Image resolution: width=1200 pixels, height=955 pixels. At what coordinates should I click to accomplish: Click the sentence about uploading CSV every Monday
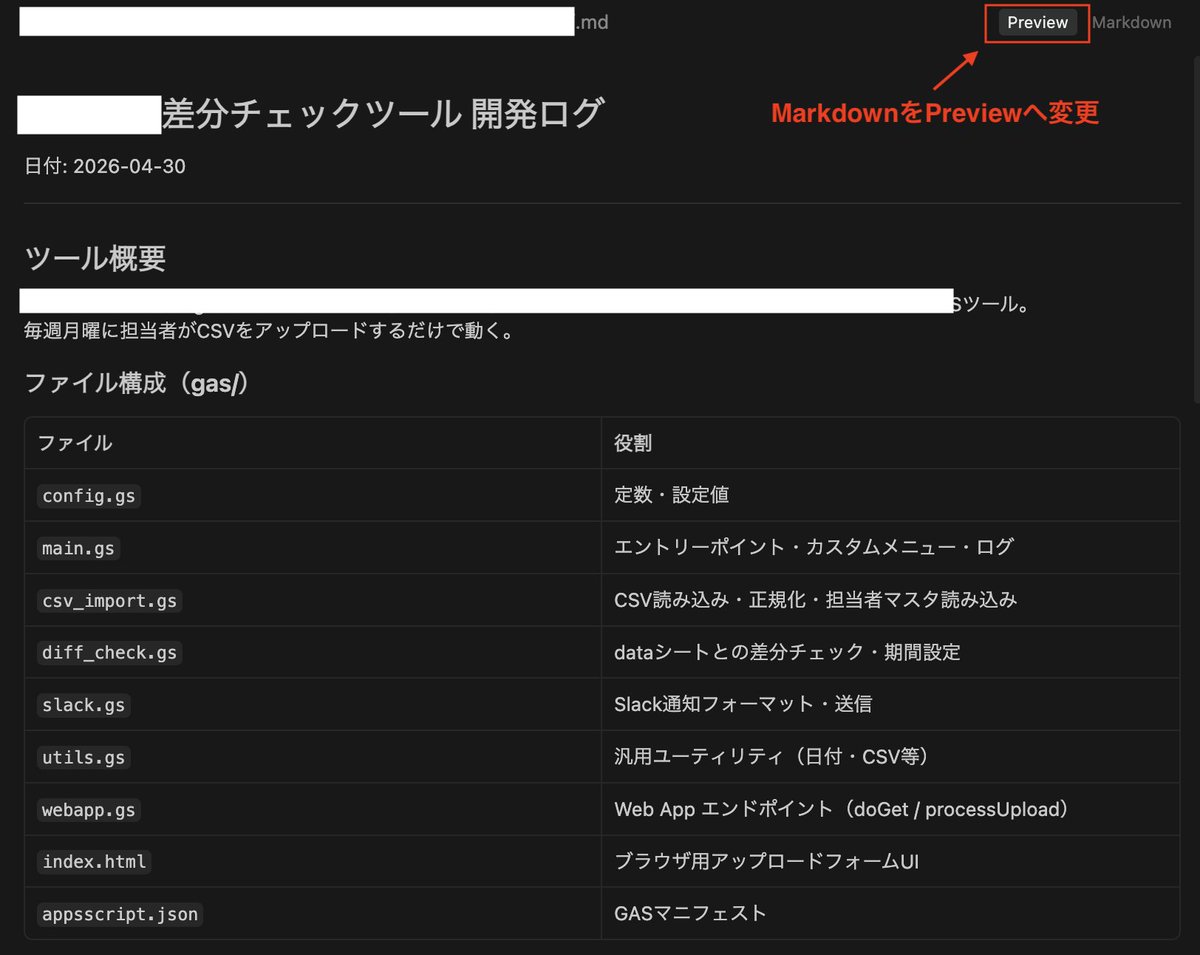click(270, 330)
